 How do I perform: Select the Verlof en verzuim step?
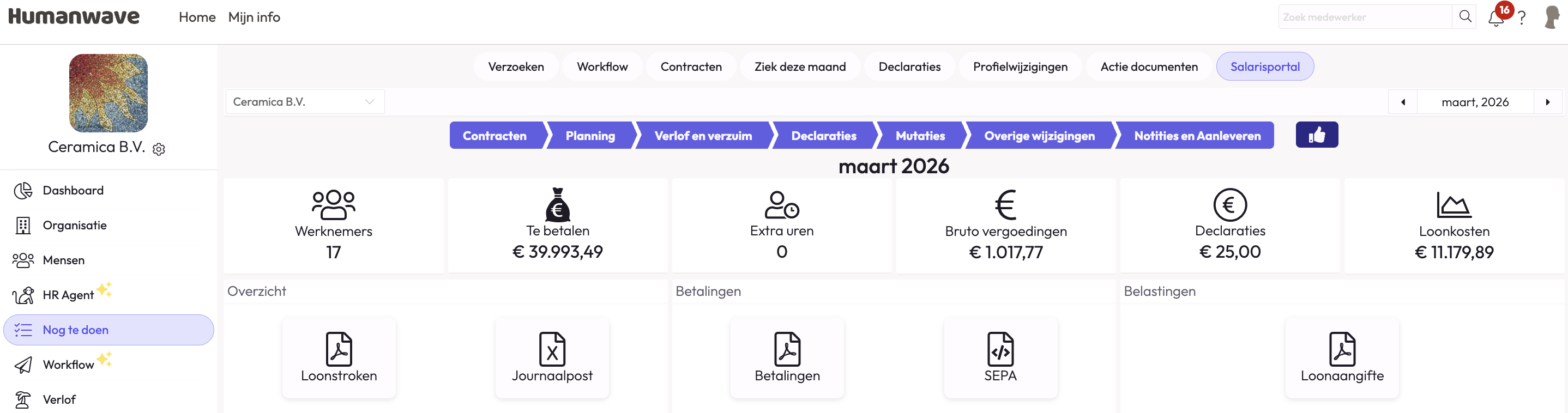(702, 136)
